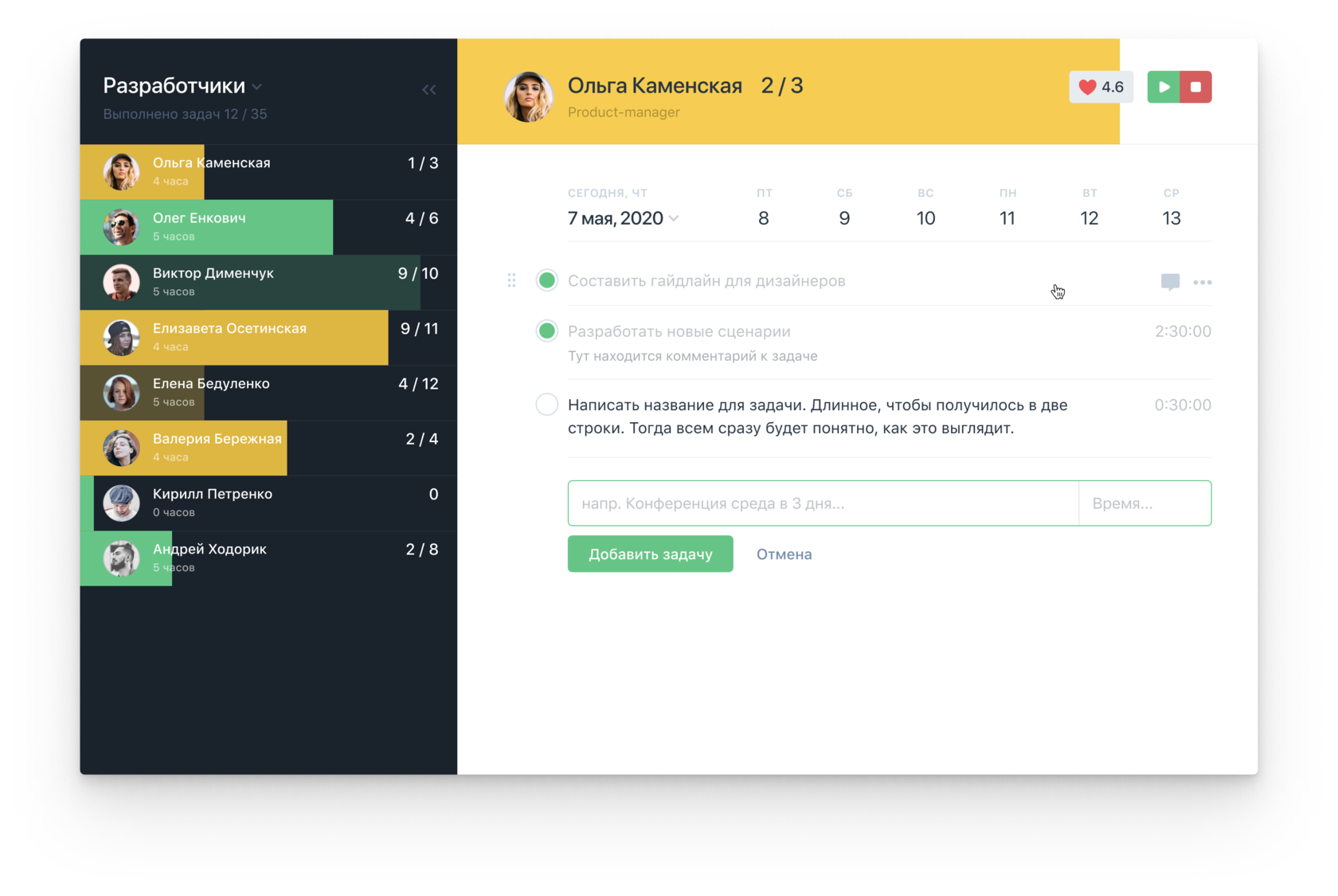Expand the Разработчики team dropdown

point(257,87)
